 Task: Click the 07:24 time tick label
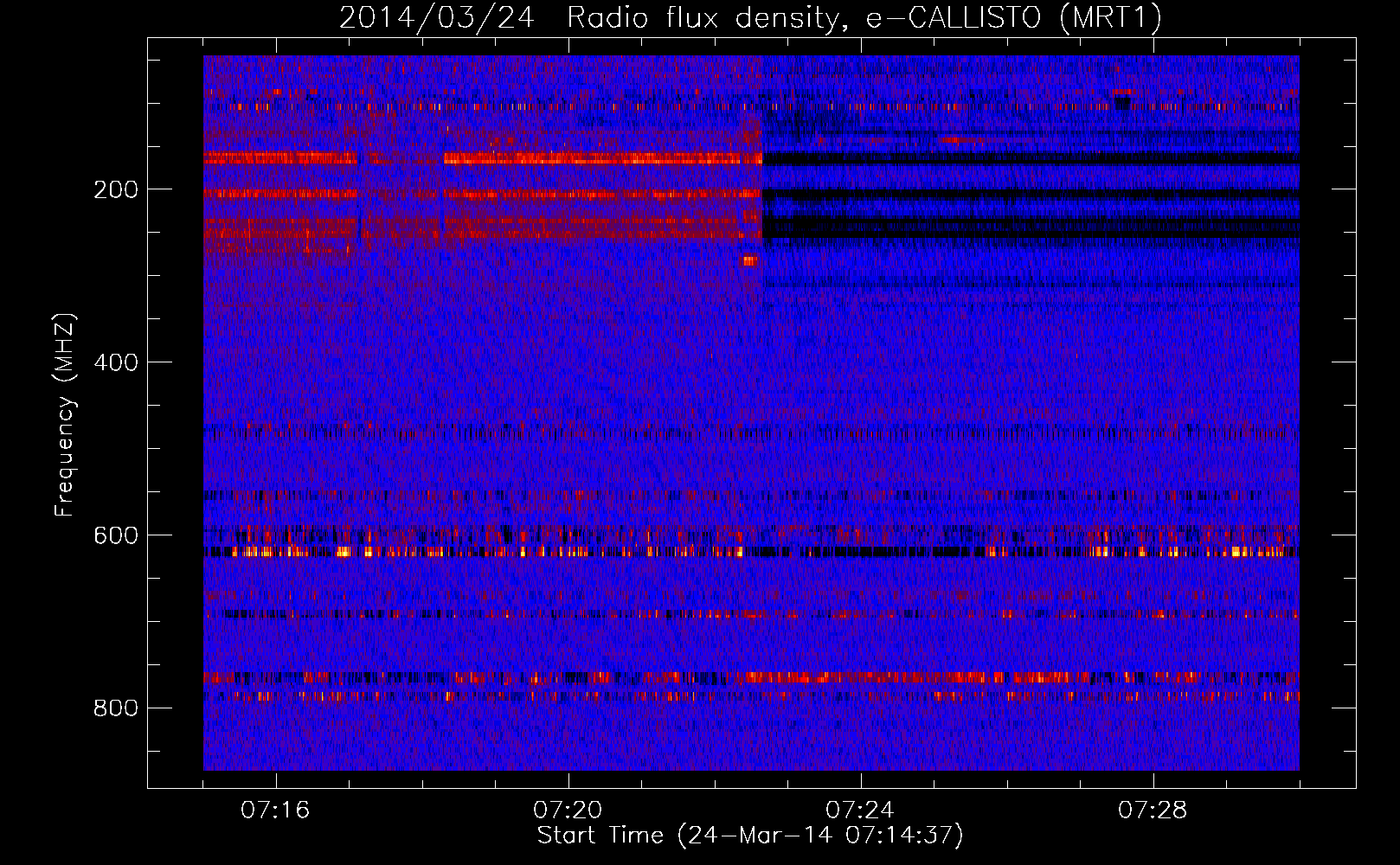[x=860, y=810]
